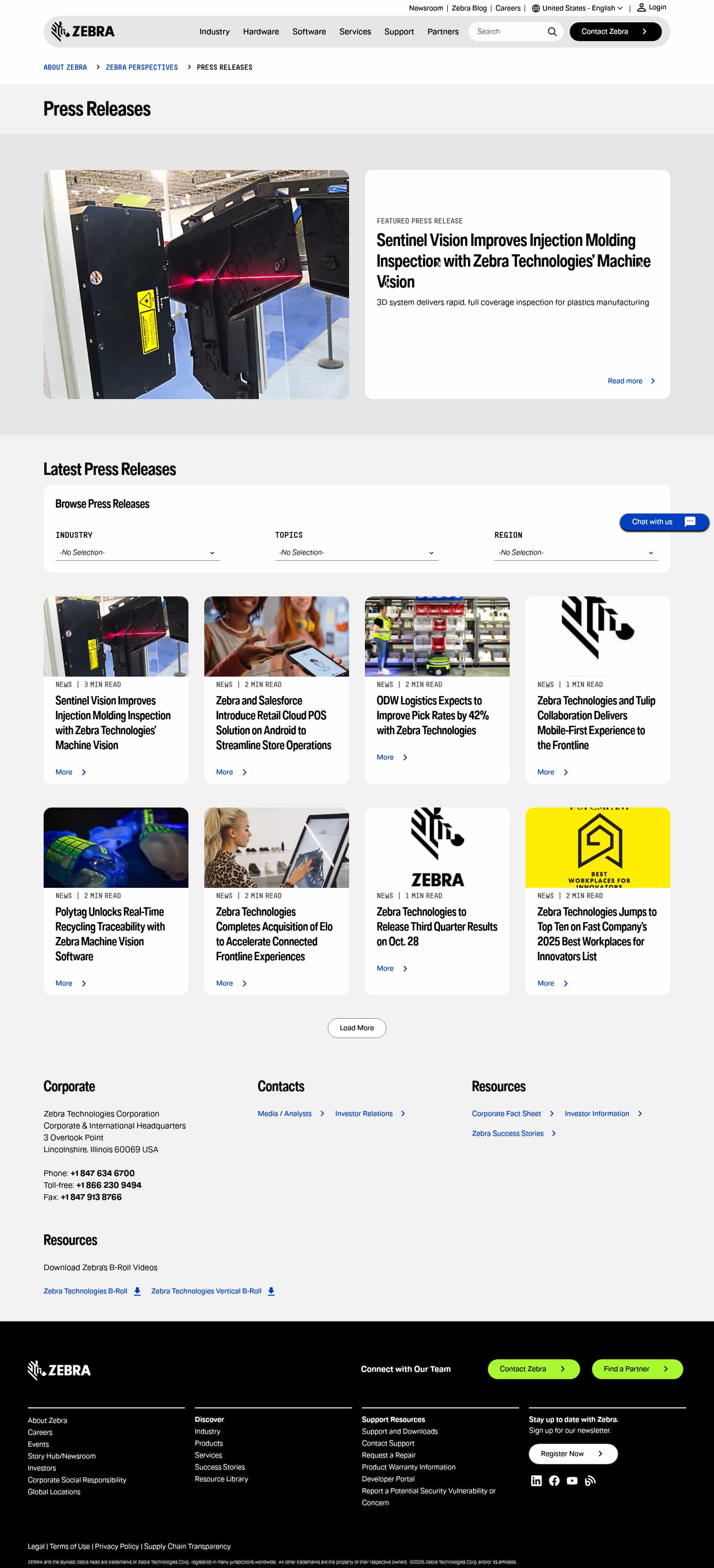Open the Elo acquisition press release title
The height and width of the screenshot is (1568, 714).
pos(274,934)
